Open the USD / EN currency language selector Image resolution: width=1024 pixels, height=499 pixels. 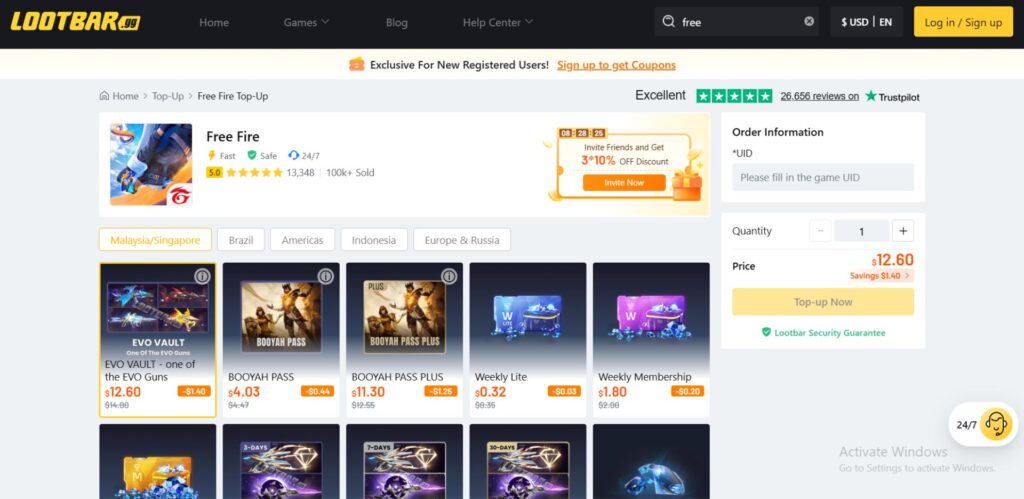[x=866, y=22]
